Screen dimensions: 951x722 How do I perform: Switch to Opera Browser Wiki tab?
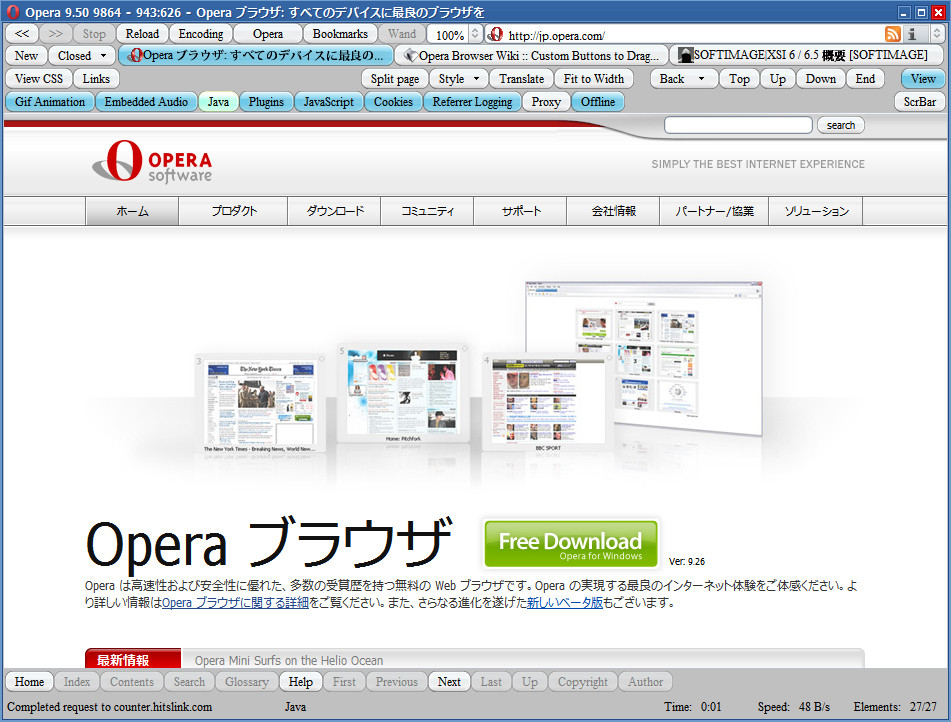pyautogui.click(x=531, y=56)
